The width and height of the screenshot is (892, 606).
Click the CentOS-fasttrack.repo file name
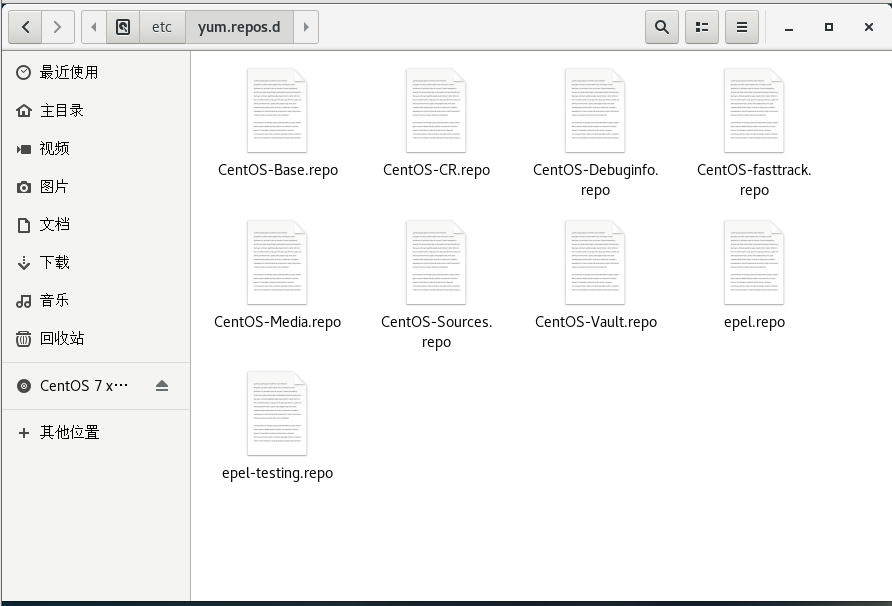[x=754, y=180]
